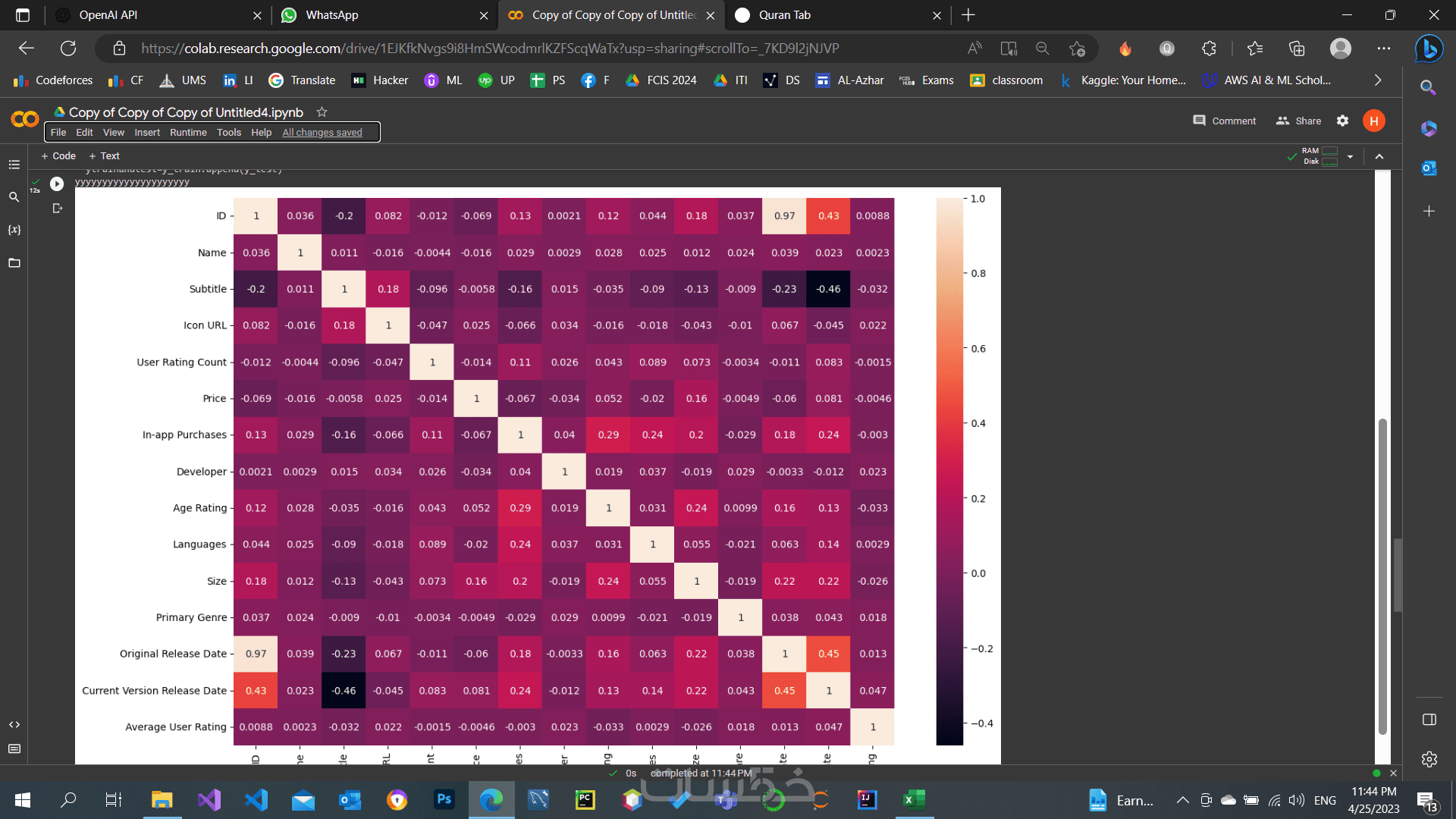Collapse the notebook header with chevron
Viewport: 1456px width, 819px height.
tap(1379, 156)
